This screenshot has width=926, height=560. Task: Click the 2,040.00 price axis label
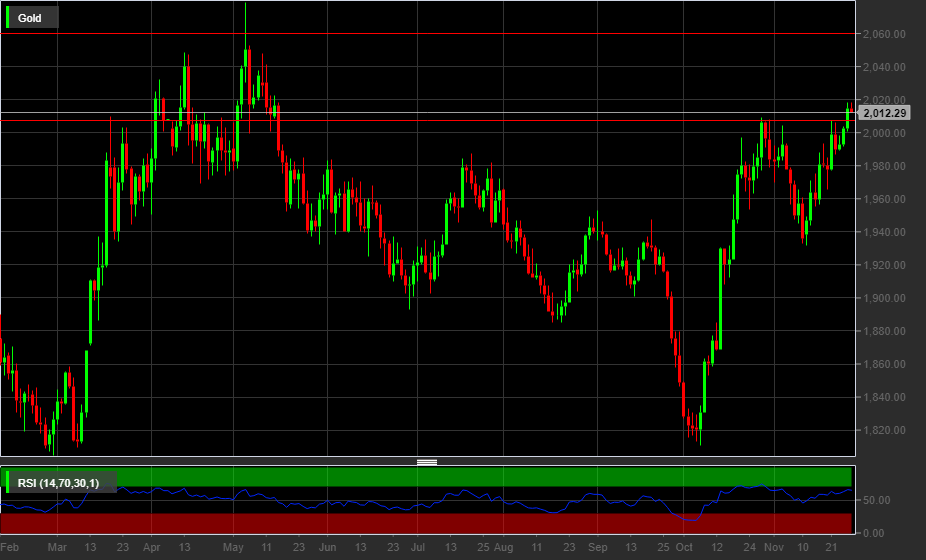pos(884,67)
